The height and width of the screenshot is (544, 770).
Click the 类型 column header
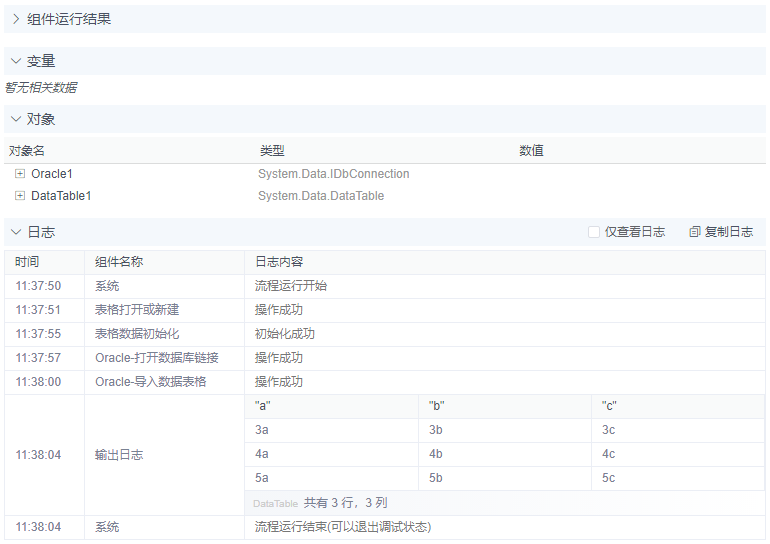pos(272,151)
